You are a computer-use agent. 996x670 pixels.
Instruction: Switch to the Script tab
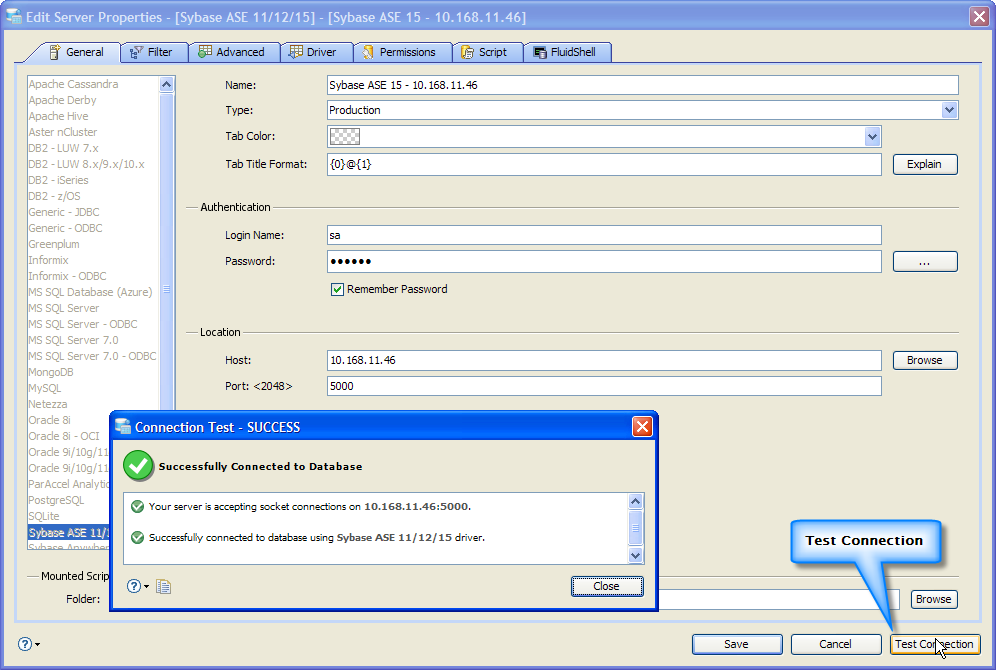pos(487,52)
